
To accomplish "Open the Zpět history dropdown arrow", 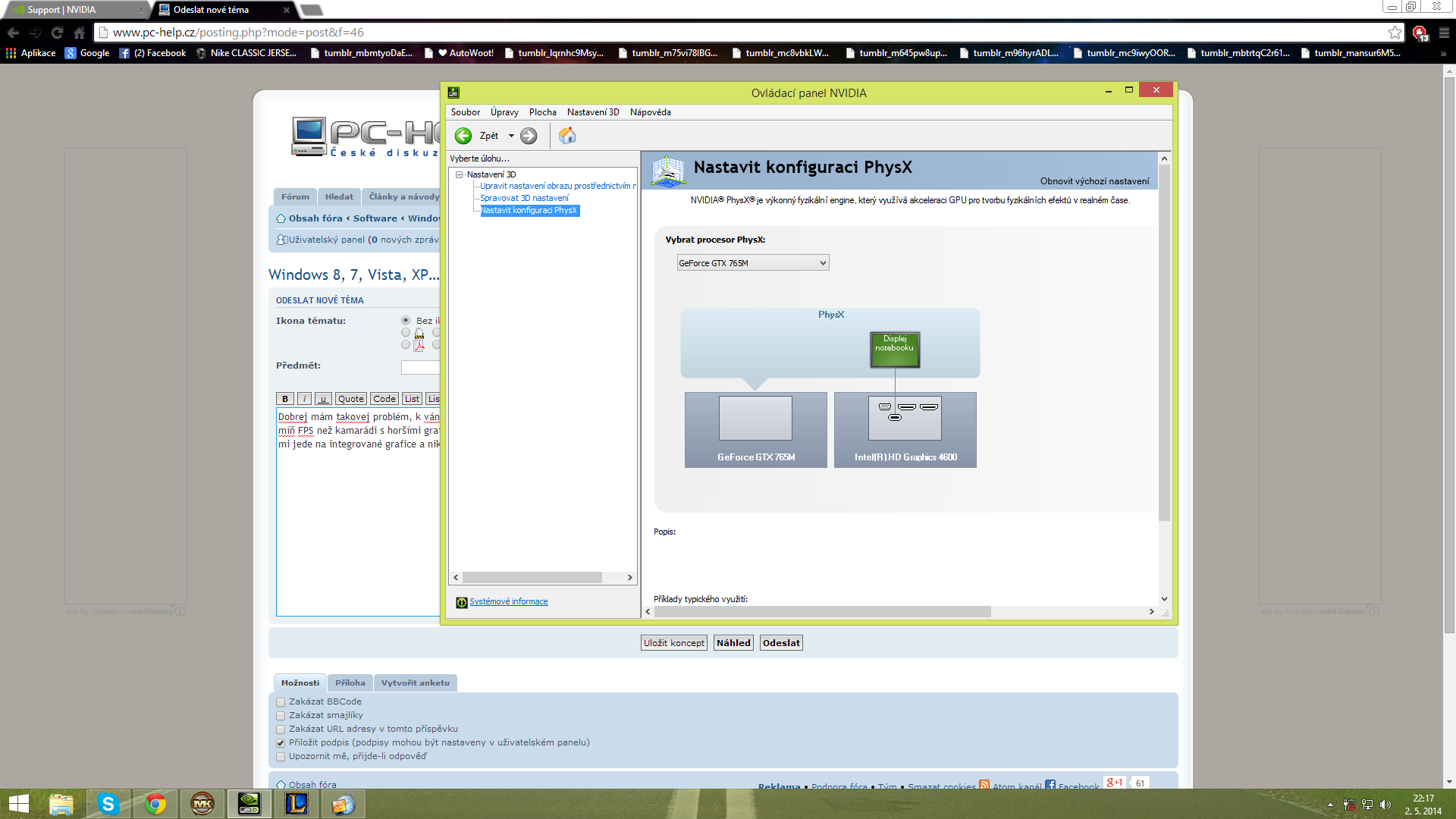I will click(511, 136).
